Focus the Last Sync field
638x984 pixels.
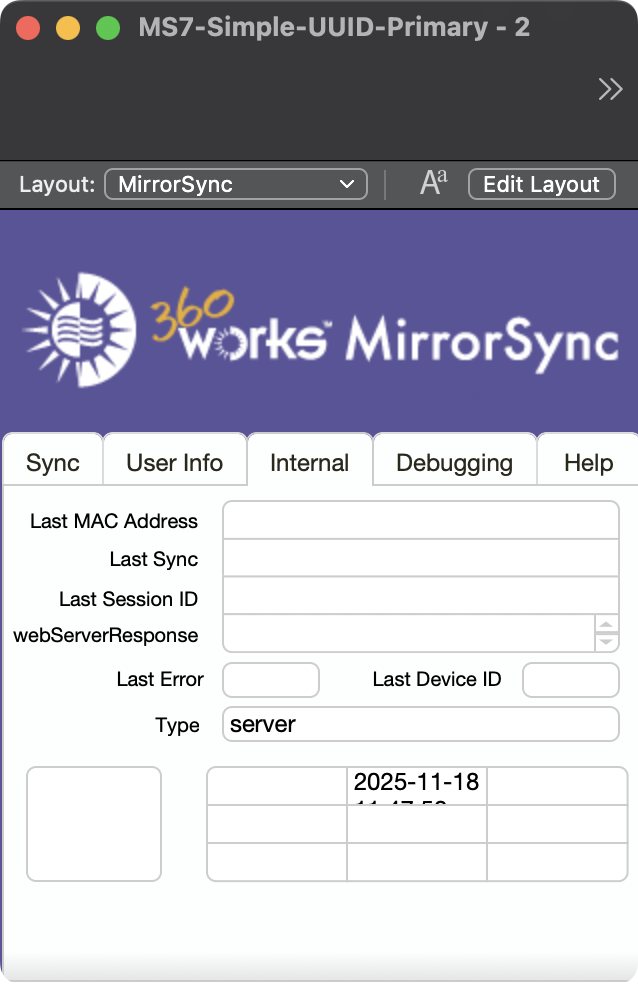pyautogui.click(x=420, y=559)
